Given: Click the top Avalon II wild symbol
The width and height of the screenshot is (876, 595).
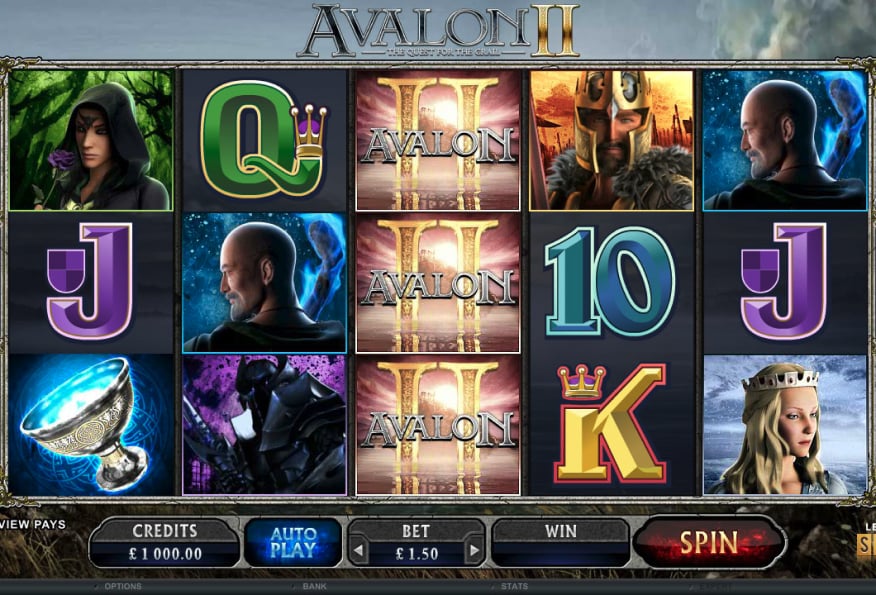Looking at the screenshot, I should click(438, 140).
